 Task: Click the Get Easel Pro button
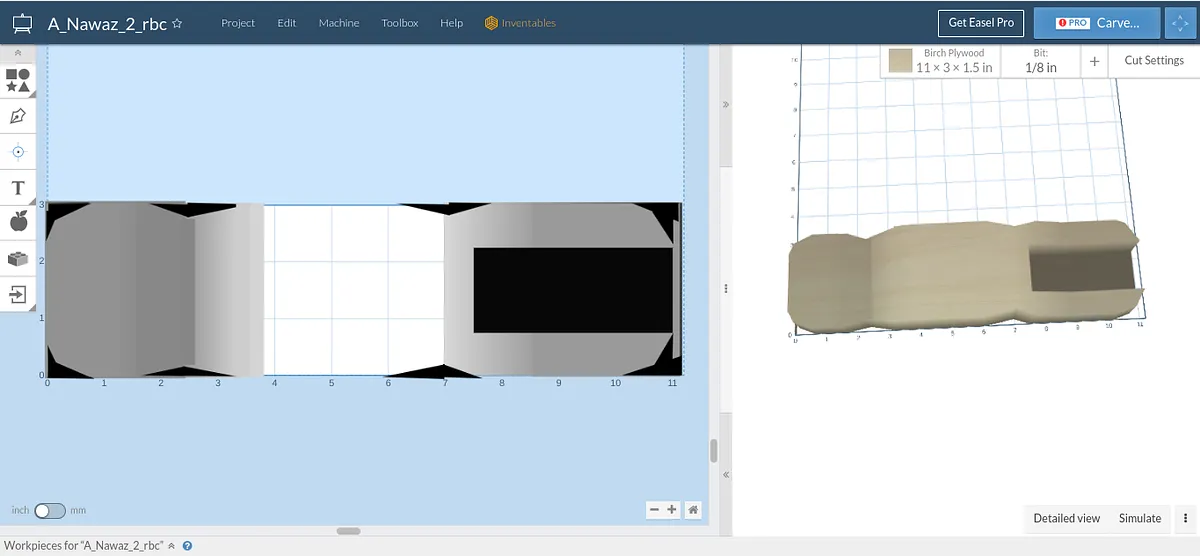pyautogui.click(x=980, y=23)
